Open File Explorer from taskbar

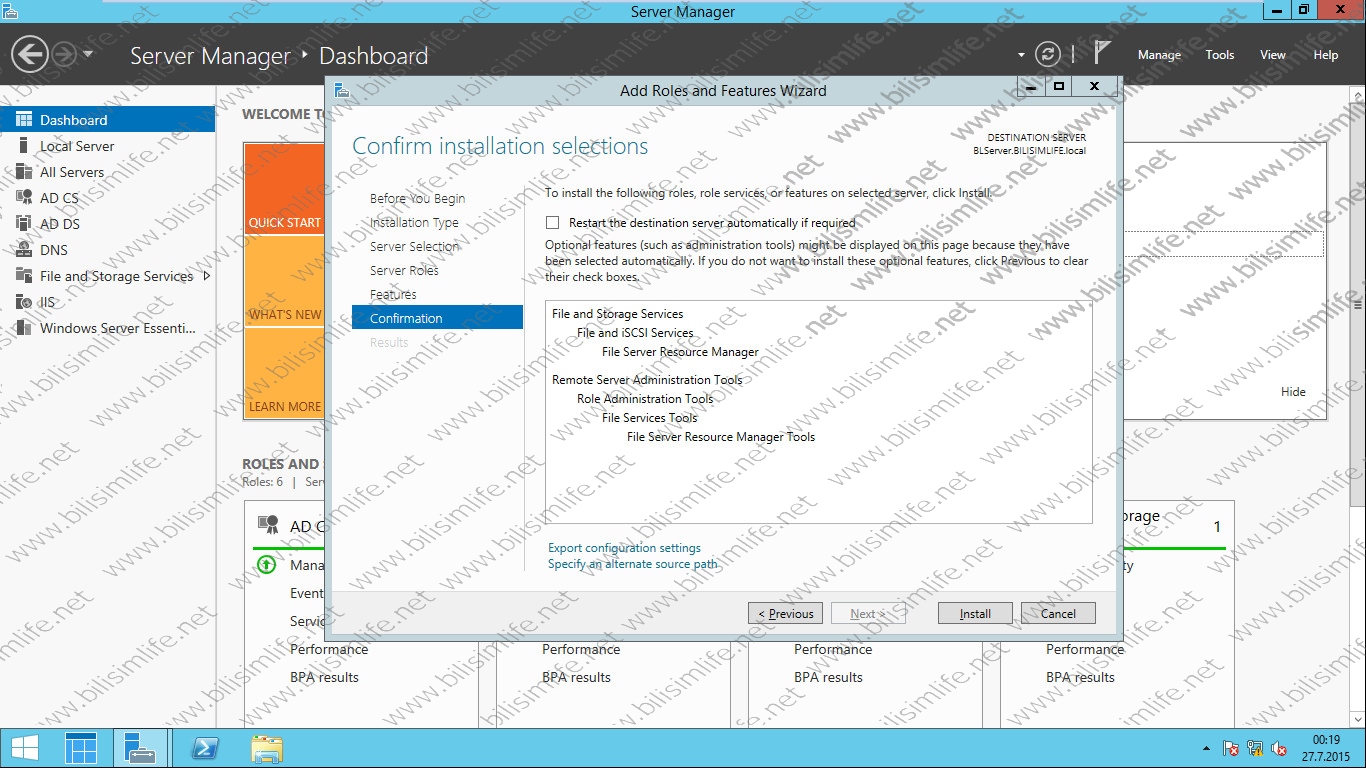click(267, 748)
